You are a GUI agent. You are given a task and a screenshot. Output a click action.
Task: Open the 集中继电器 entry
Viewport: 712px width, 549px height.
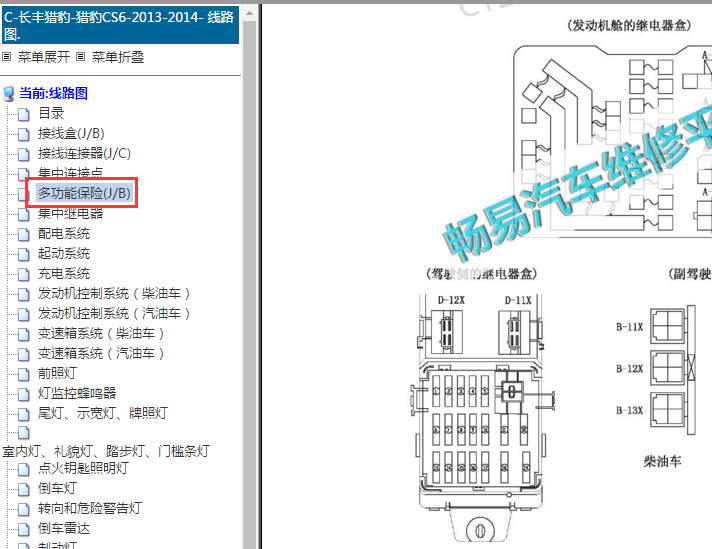tap(70, 213)
